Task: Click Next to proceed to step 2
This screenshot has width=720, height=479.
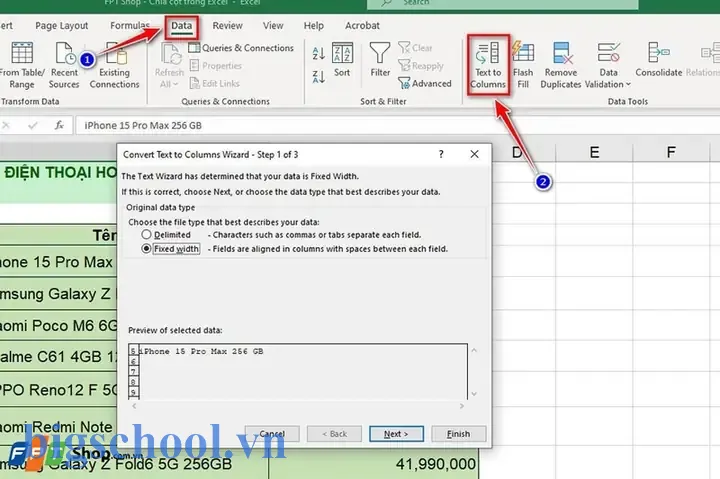Action: click(396, 434)
